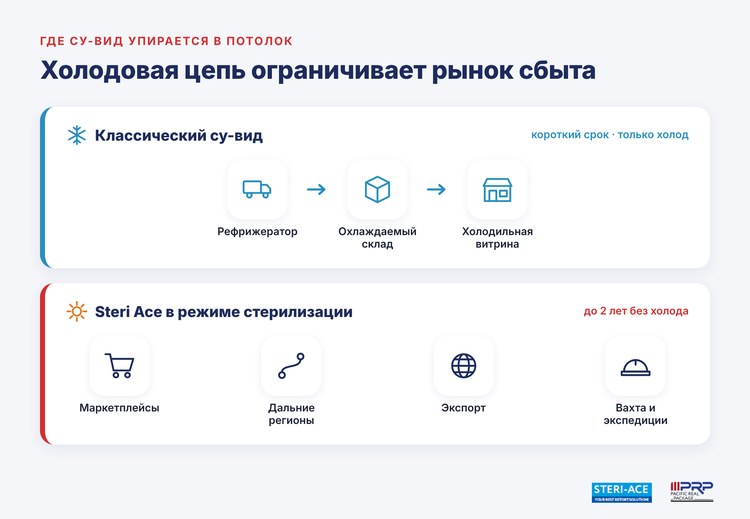The width and height of the screenshot is (750, 519).
Task: Select the route icon for Дальние регионы
Action: pyautogui.click(x=291, y=366)
